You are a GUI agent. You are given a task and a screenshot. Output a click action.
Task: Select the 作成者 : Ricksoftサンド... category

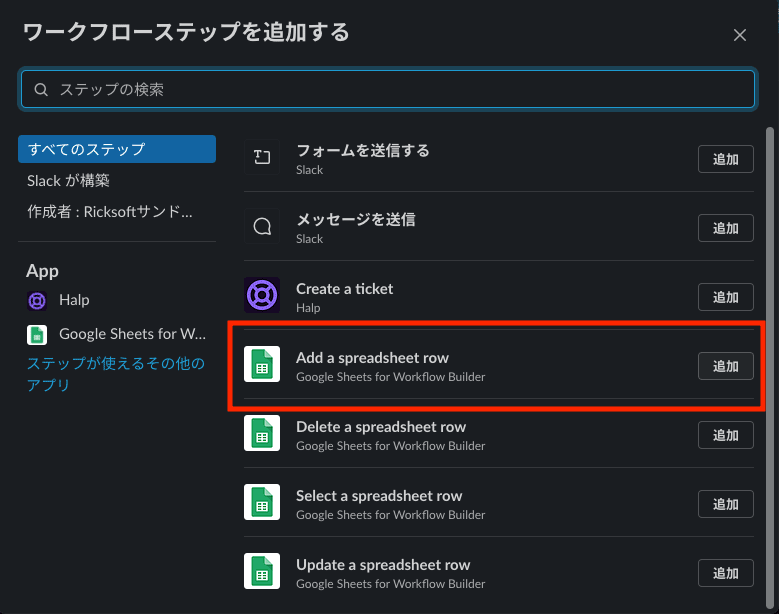tap(109, 212)
